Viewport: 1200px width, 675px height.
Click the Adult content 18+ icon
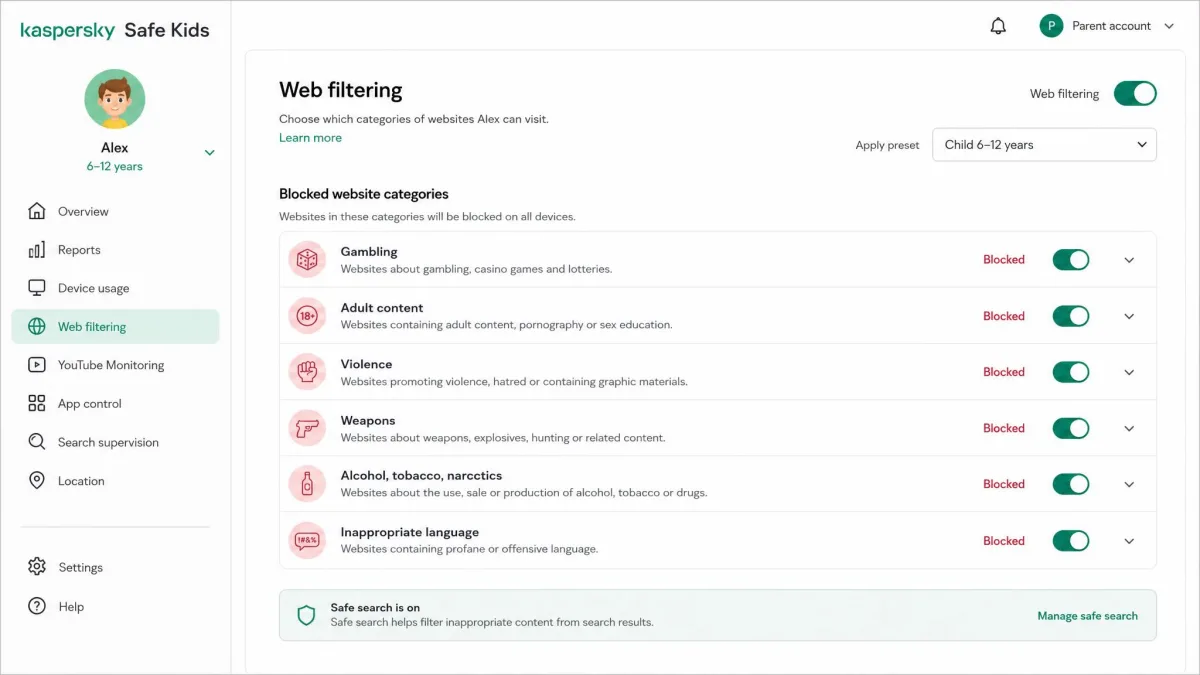(307, 316)
